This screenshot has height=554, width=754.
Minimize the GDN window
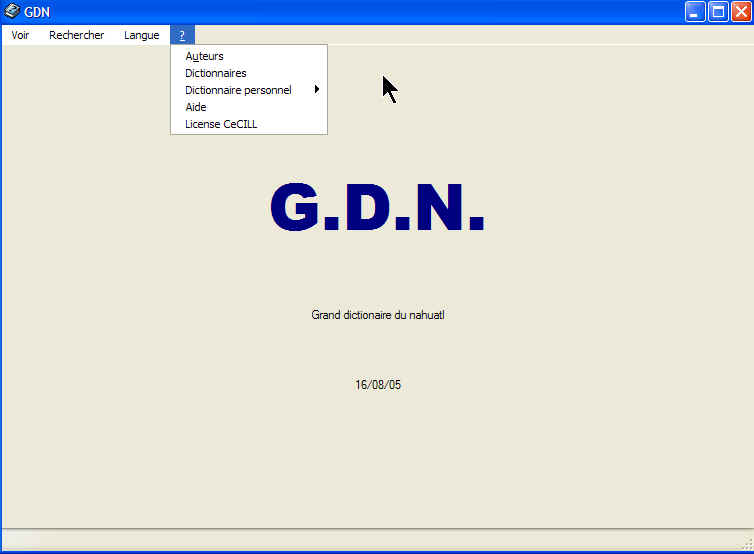(695, 12)
